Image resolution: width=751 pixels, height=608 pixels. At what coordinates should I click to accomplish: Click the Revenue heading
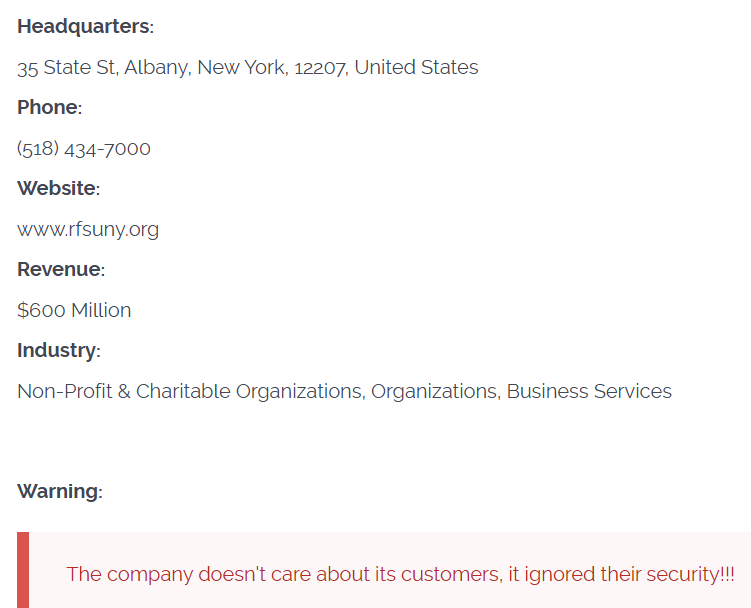[x=60, y=269]
